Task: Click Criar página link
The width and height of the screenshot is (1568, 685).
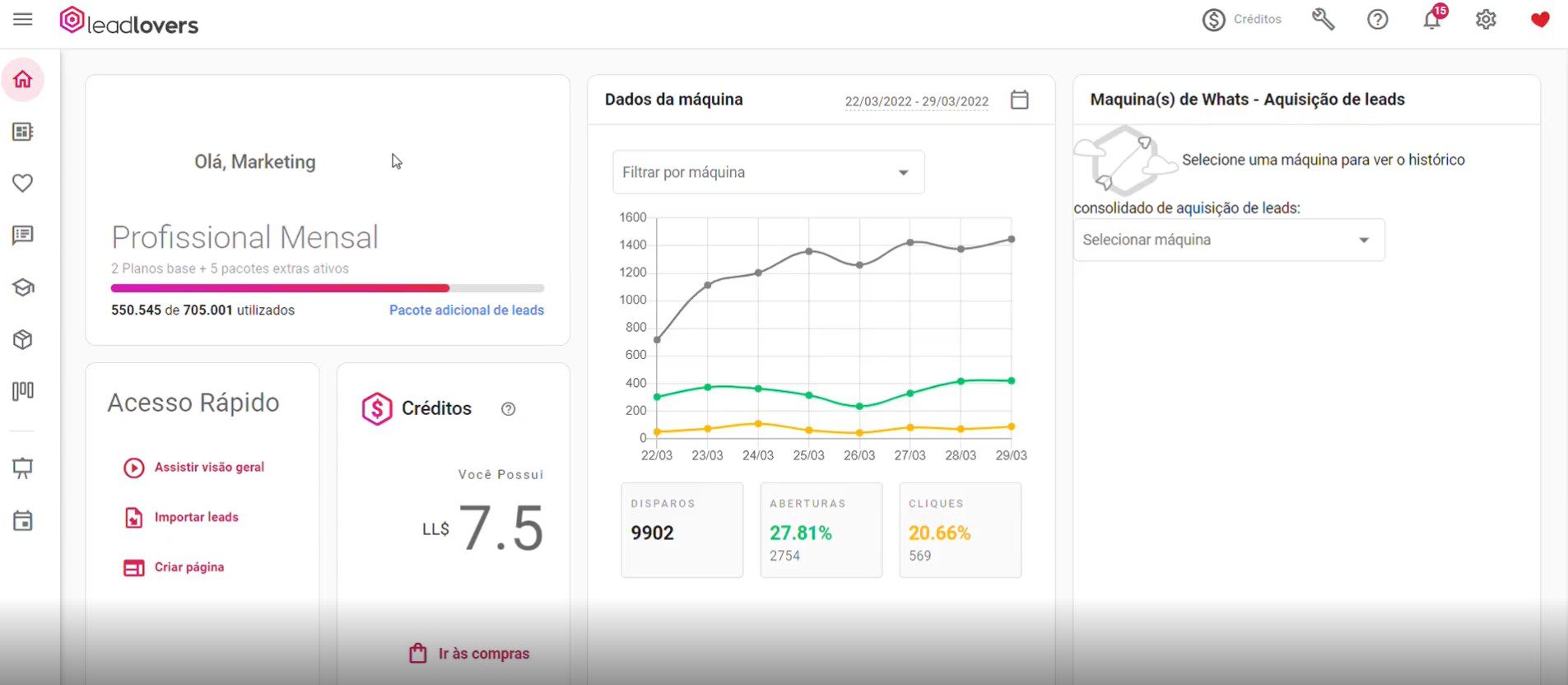Action: [189, 567]
